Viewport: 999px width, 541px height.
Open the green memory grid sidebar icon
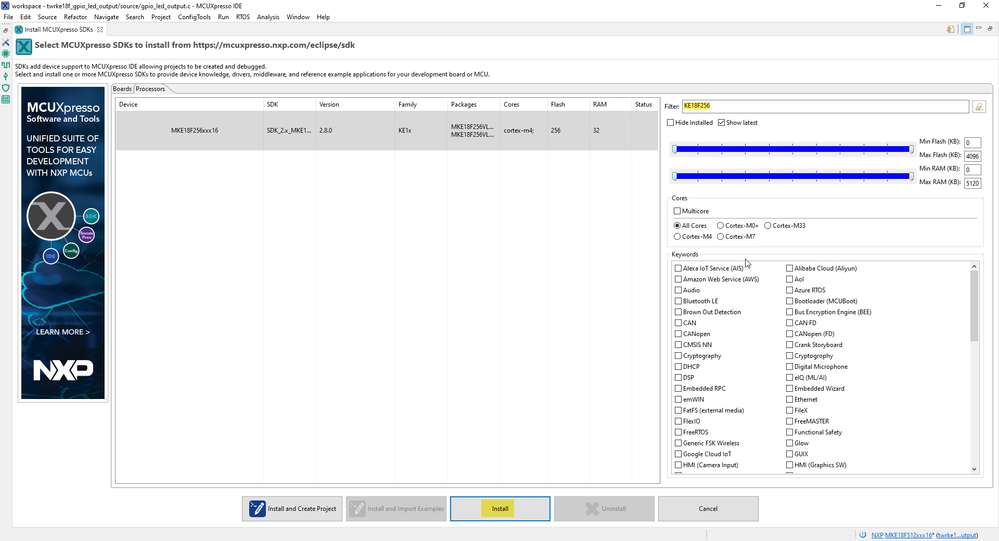(x=6, y=99)
